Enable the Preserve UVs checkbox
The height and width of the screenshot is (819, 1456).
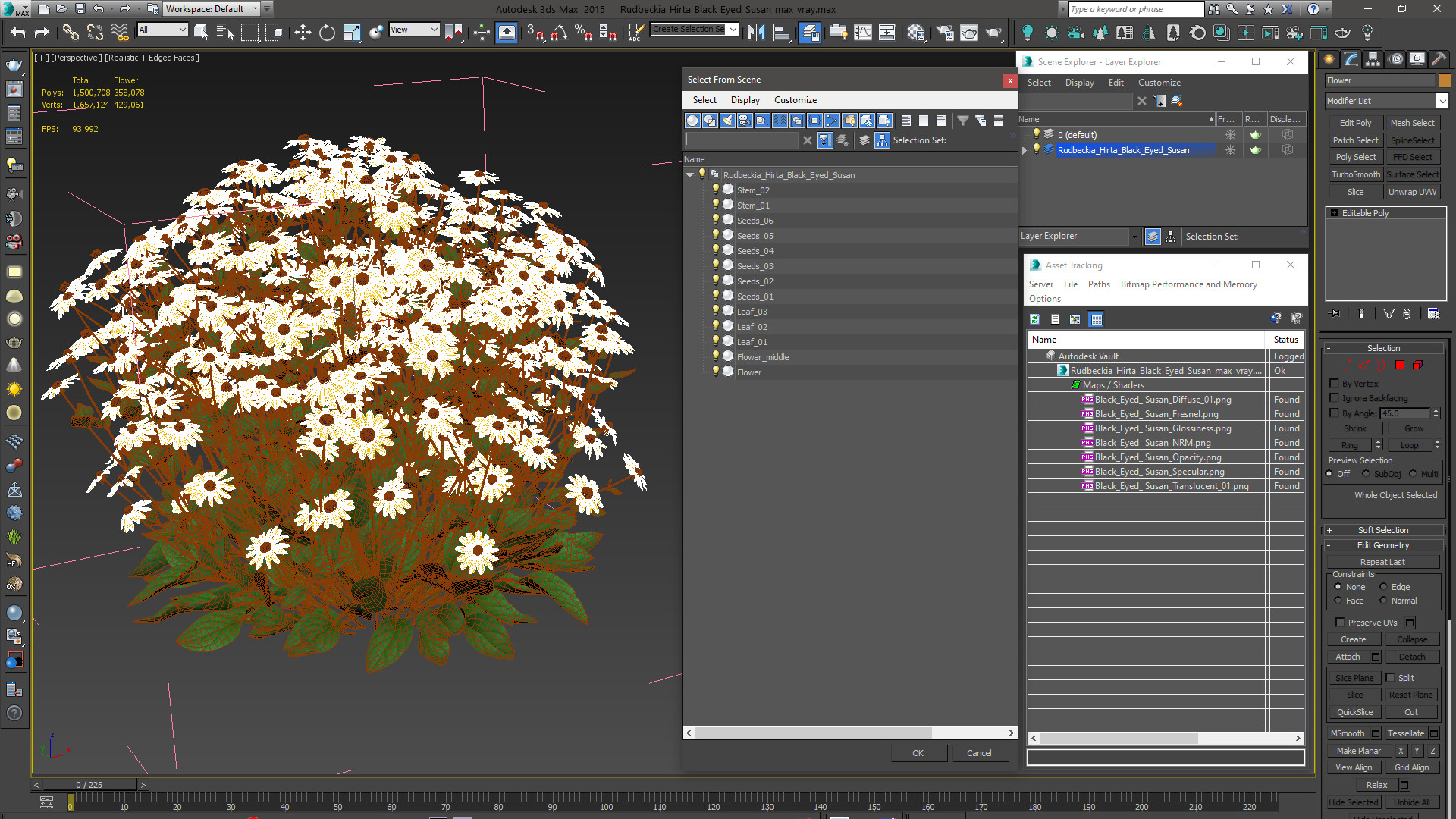pyautogui.click(x=1340, y=623)
